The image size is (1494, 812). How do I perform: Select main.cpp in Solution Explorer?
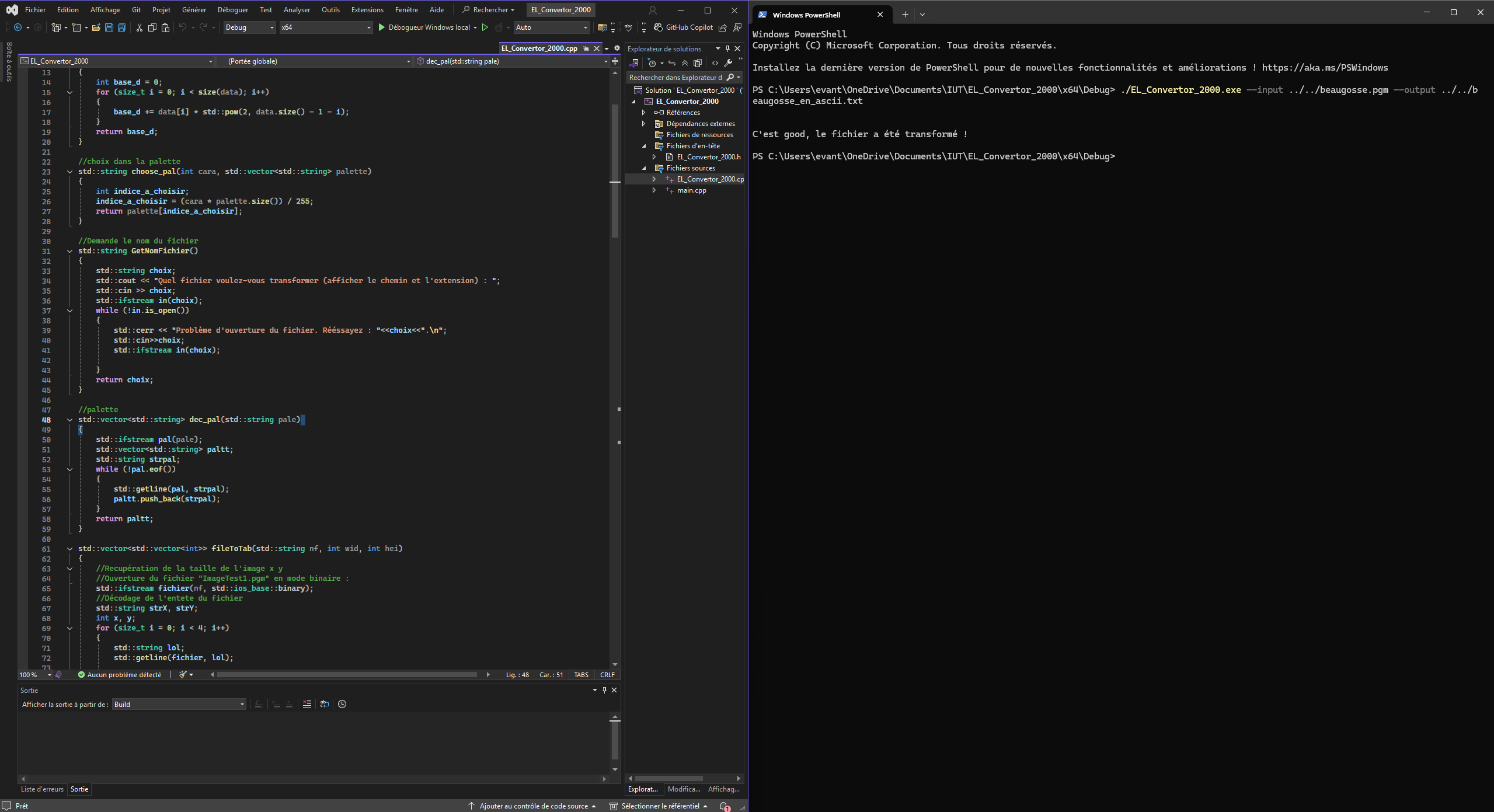point(691,190)
